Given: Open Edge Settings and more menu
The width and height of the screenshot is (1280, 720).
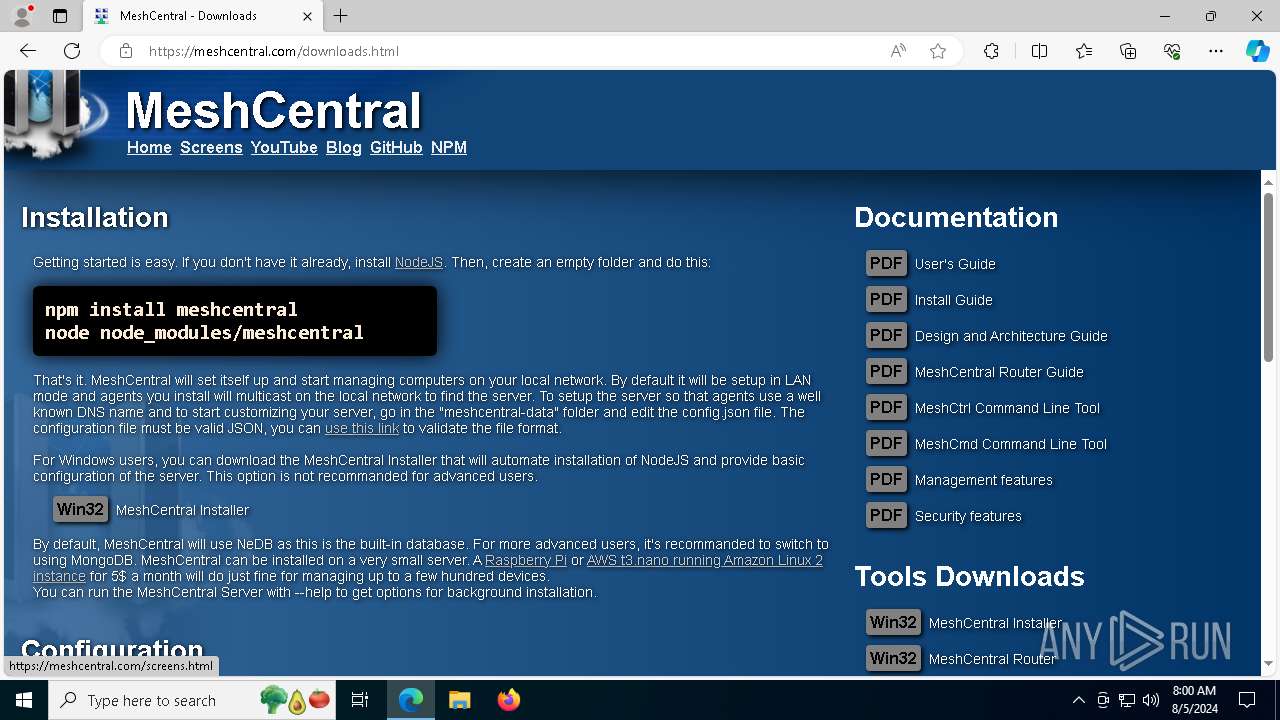Looking at the screenshot, I should (1216, 51).
